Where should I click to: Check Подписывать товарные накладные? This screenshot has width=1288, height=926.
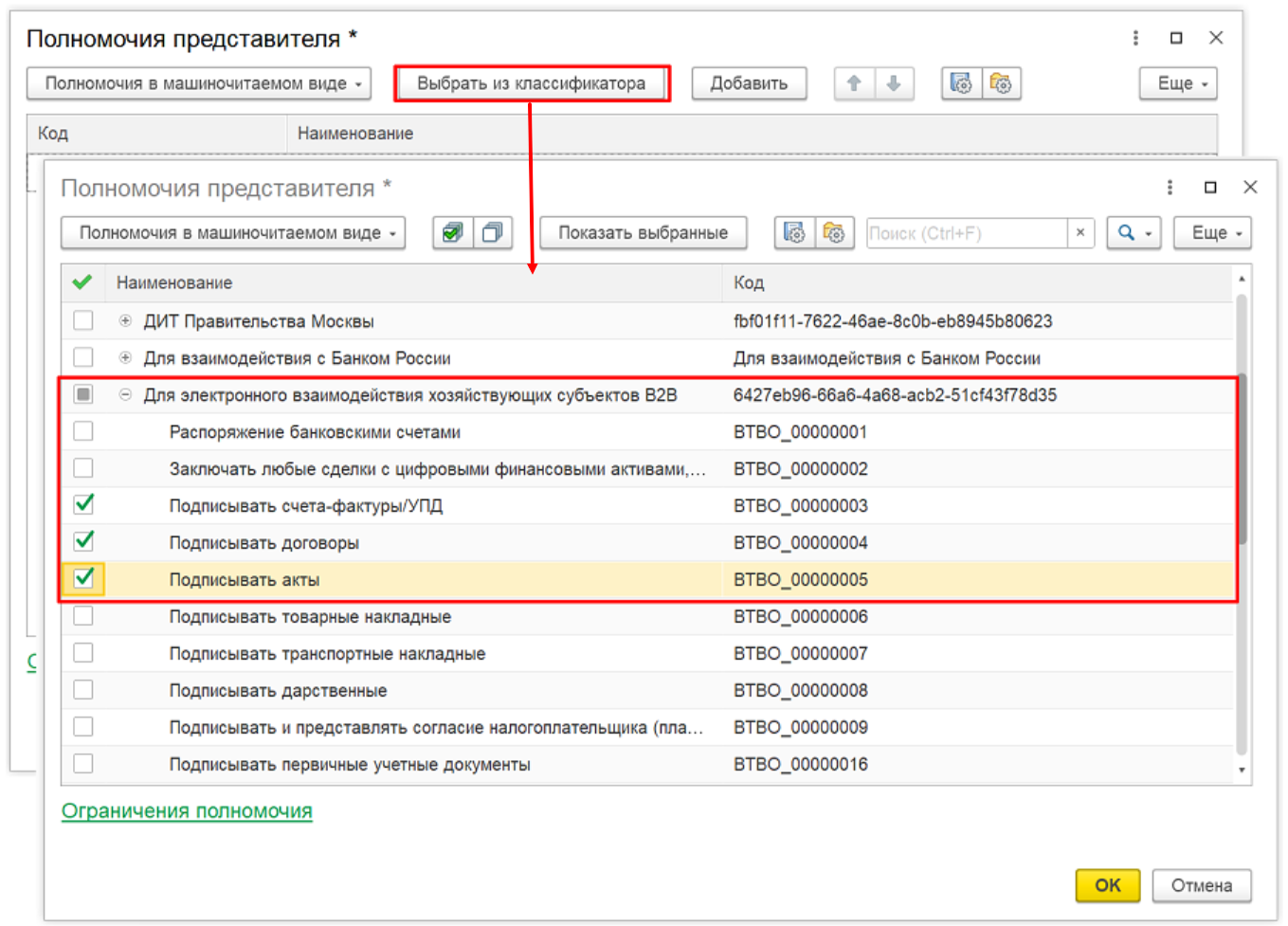point(83,616)
